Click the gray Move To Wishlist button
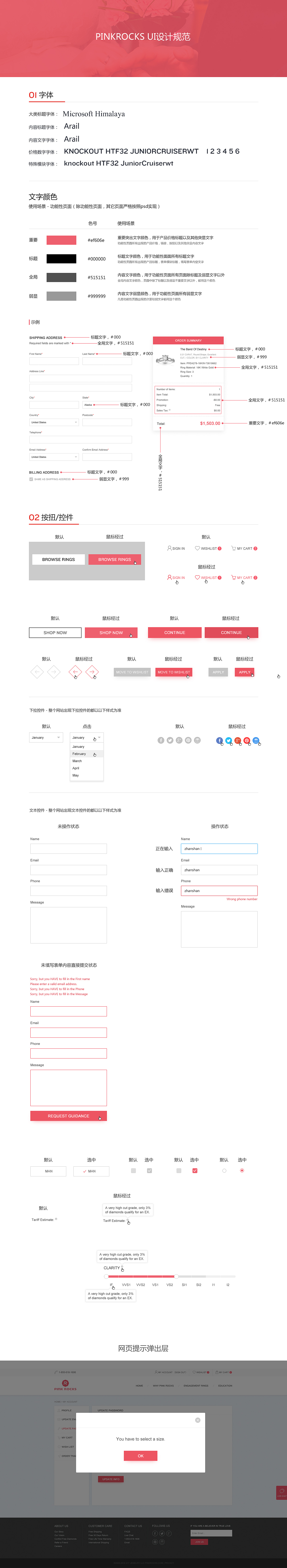The image size is (287, 1568). pos(132,672)
